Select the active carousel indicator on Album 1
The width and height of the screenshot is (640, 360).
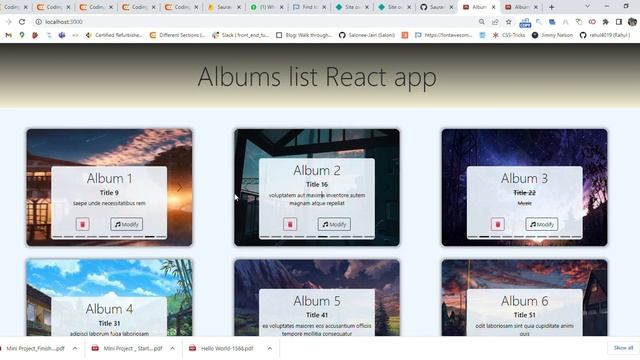150,237
